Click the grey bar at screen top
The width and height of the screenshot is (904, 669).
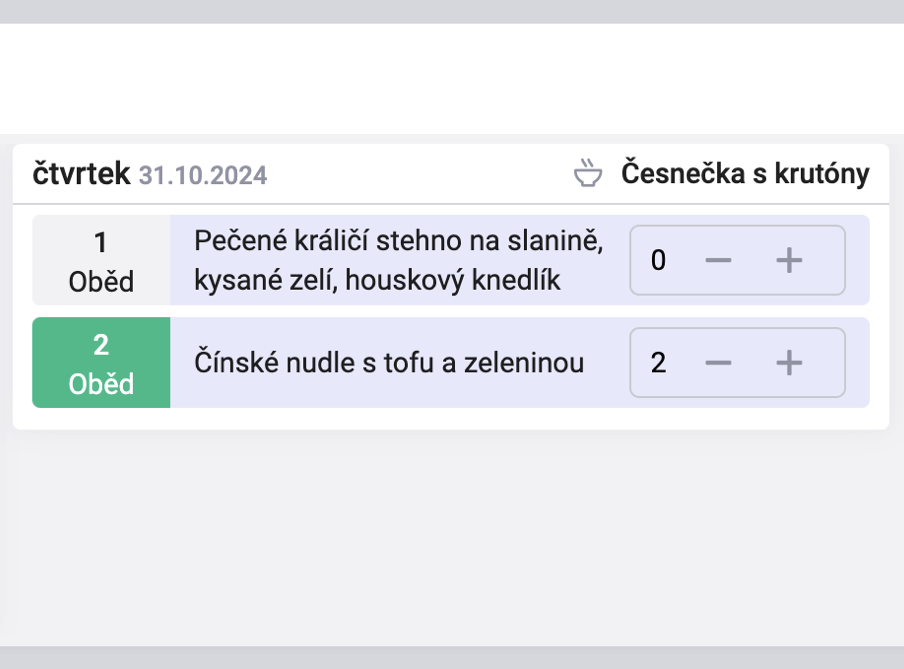pos(452,11)
